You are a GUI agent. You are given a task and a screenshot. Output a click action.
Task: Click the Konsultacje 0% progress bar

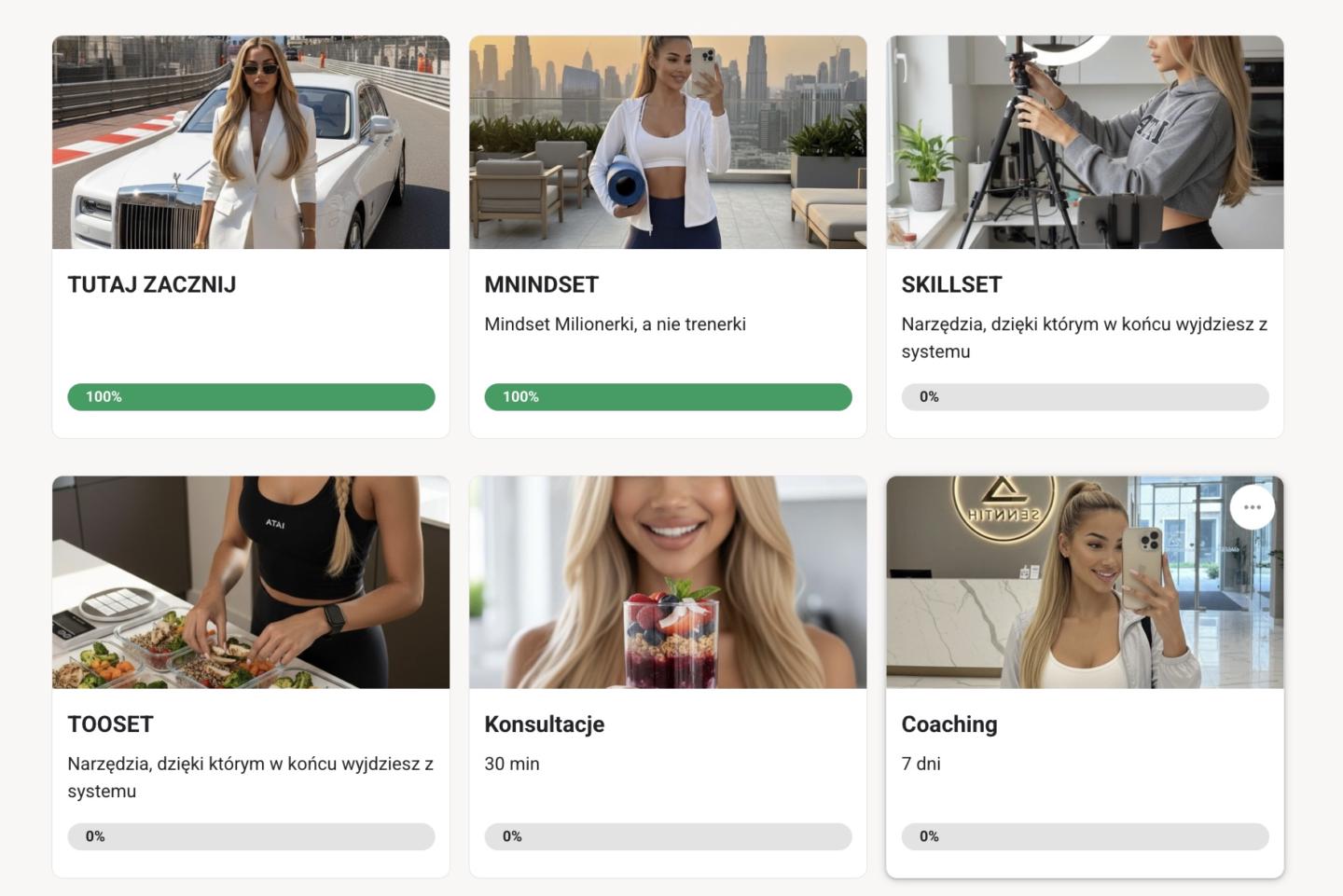point(668,836)
